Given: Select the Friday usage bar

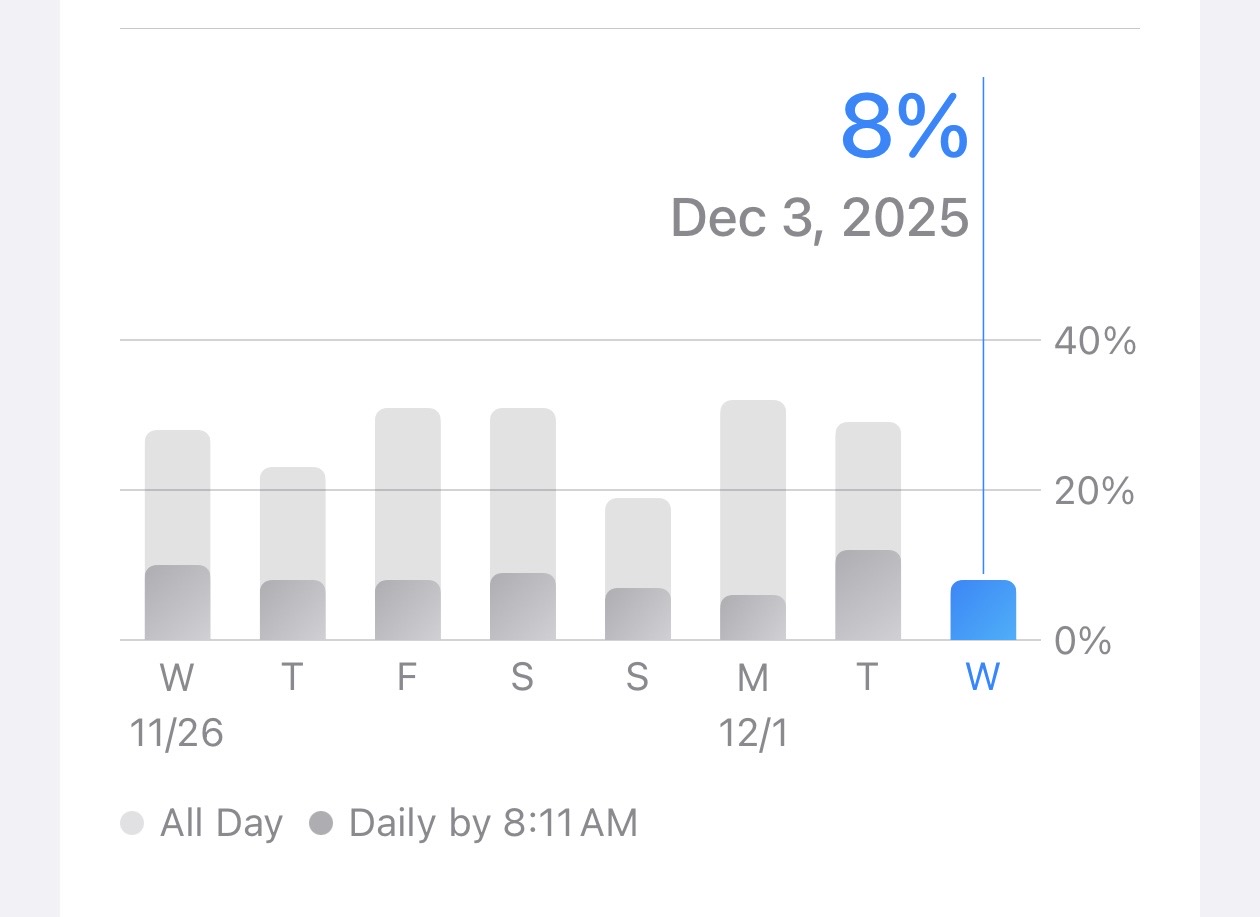Looking at the screenshot, I should [407, 524].
